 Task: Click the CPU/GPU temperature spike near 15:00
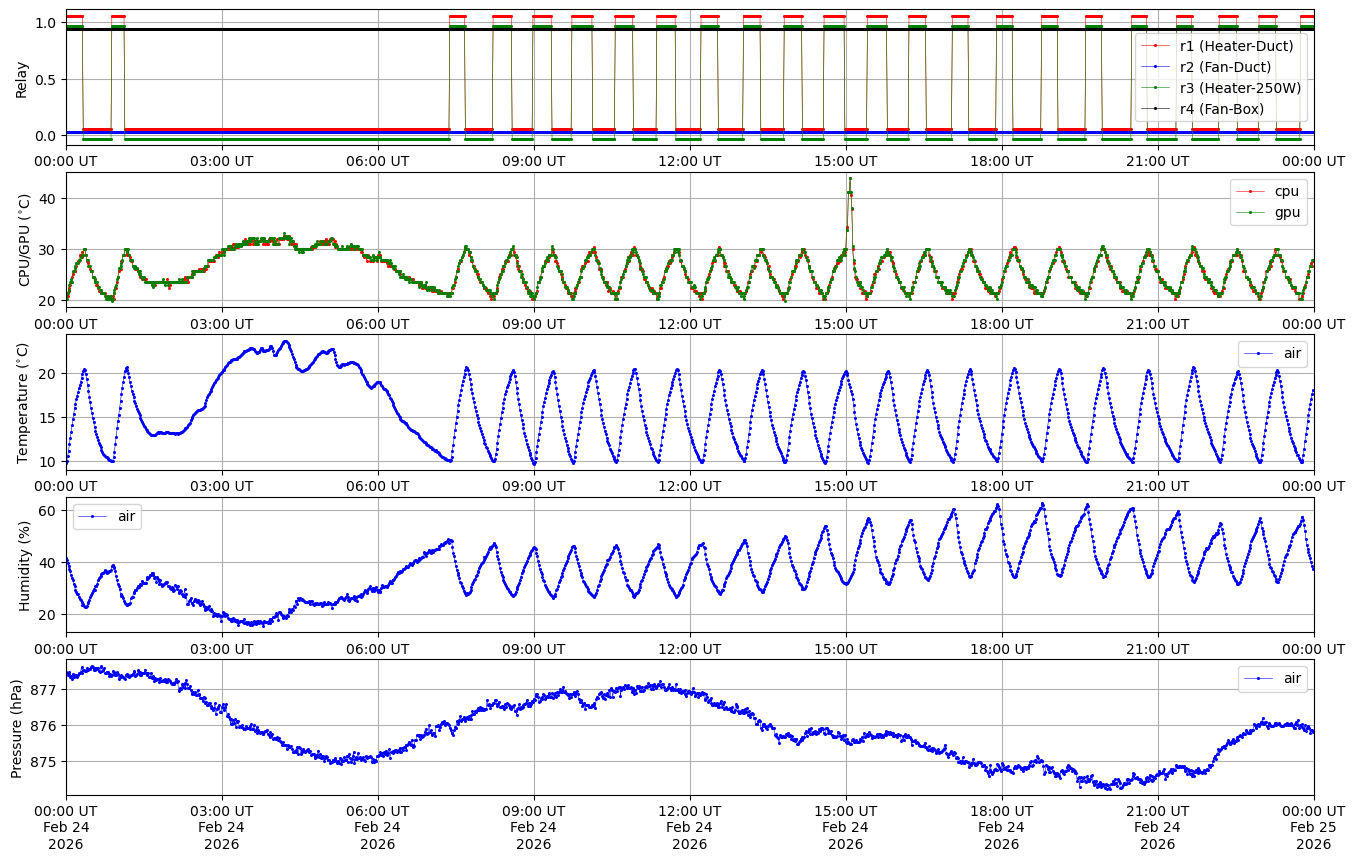[849, 180]
